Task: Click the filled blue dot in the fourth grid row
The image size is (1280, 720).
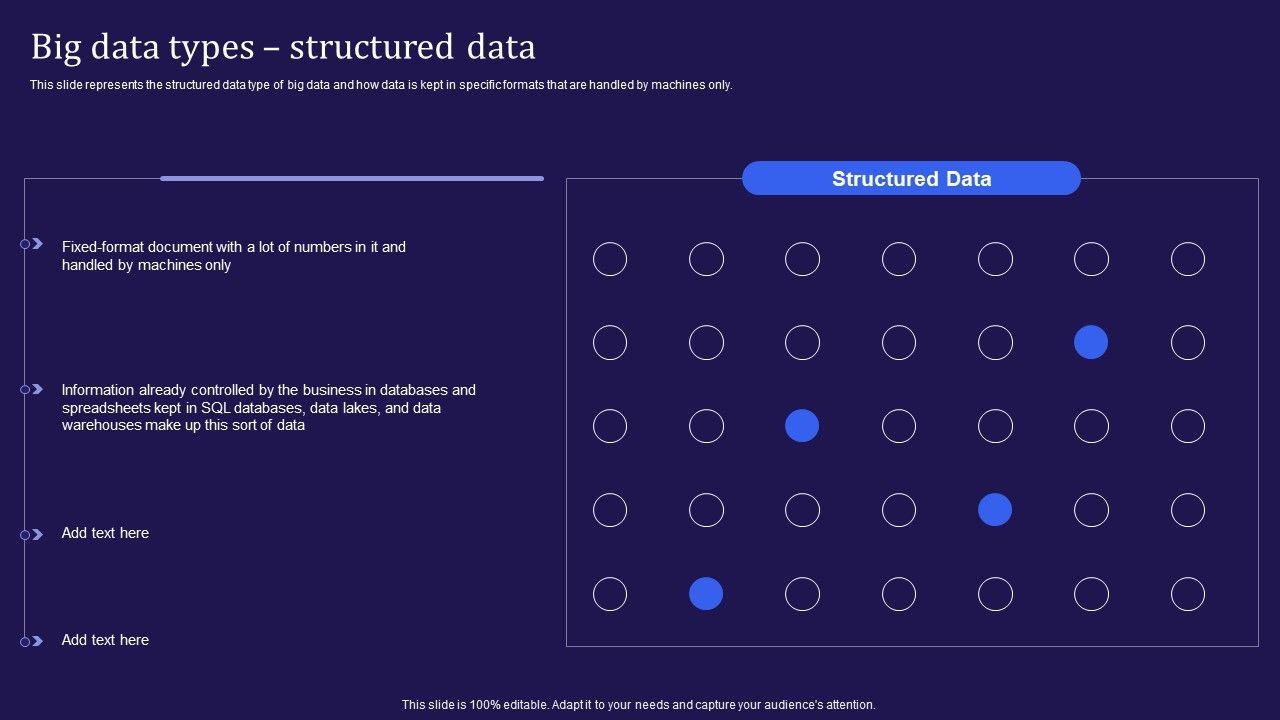Action: coord(995,510)
